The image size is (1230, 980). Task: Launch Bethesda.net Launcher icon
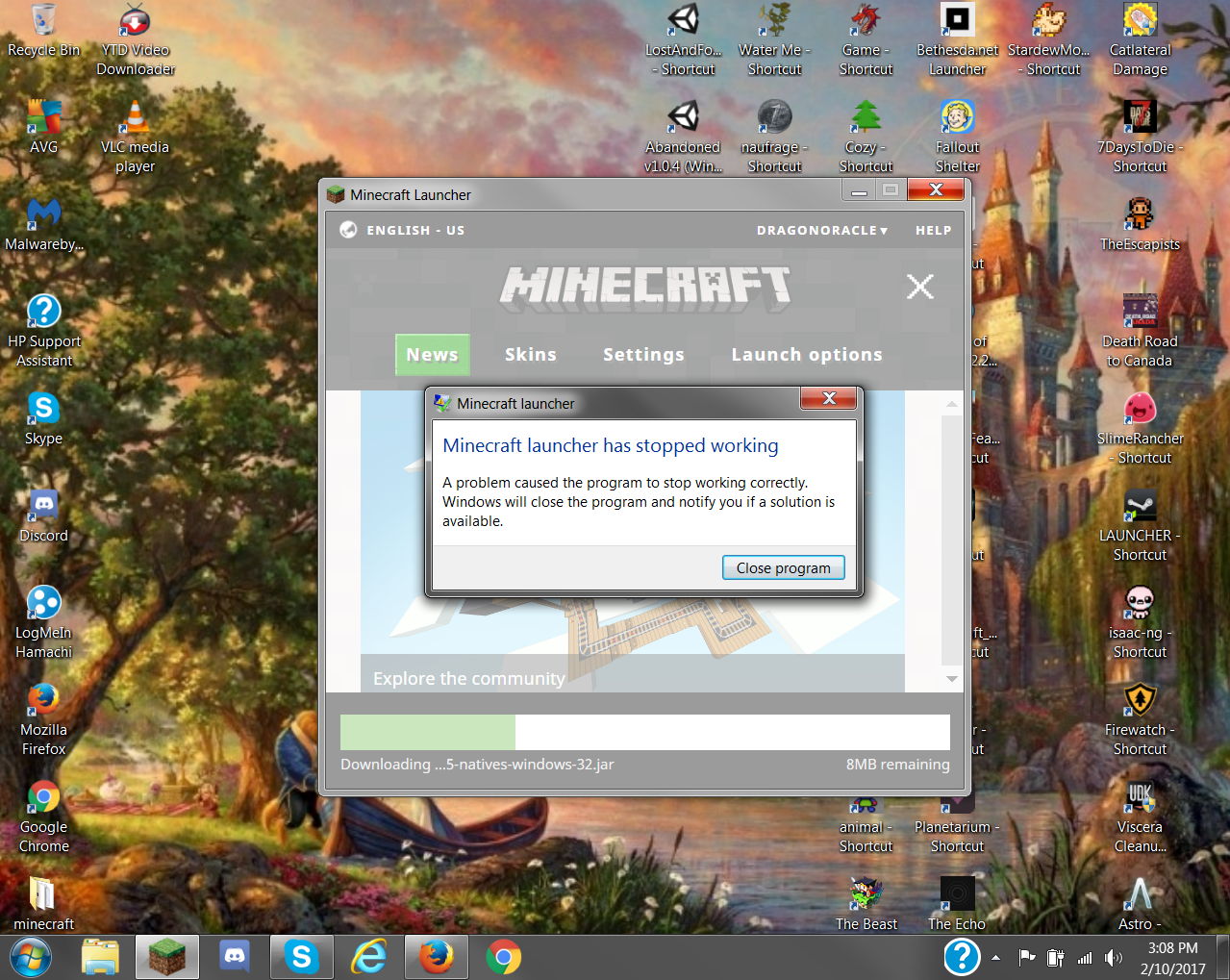coord(957,40)
